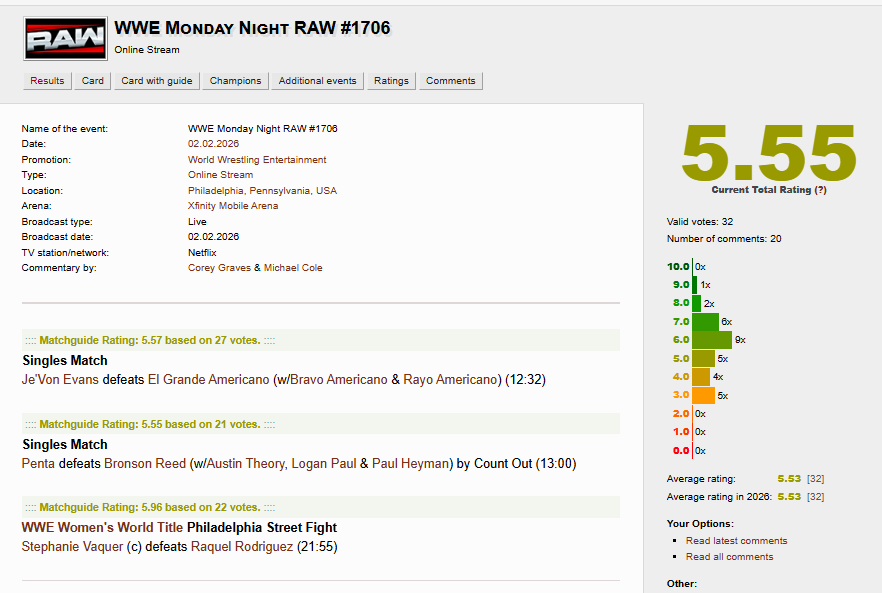This screenshot has height=593, width=882.
Task: Click the WWE Monday Night RAW #1706 heading
Action: coord(252,28)
